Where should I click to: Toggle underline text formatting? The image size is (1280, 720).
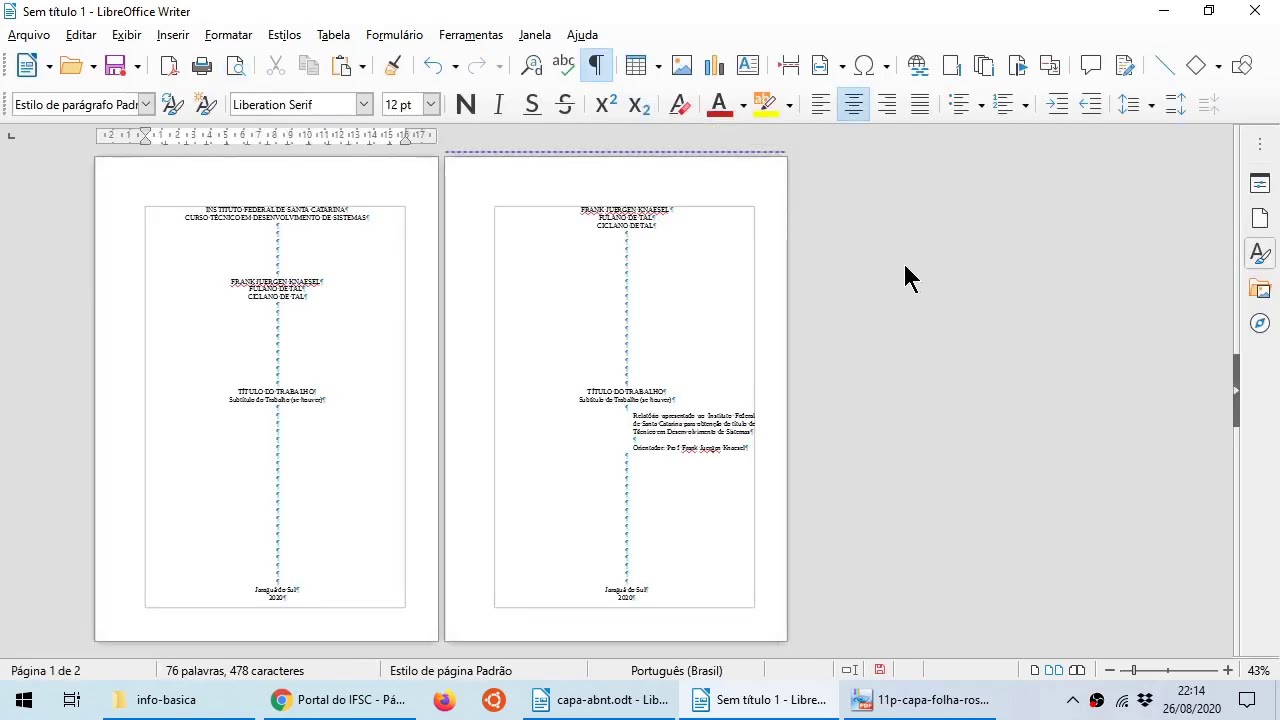point(532,105)
